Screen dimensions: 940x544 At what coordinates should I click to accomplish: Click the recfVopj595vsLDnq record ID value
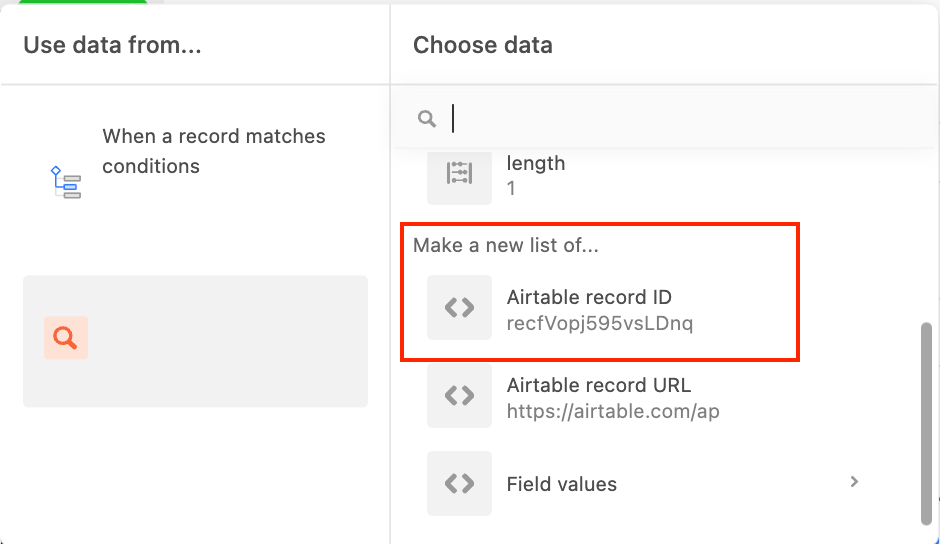pos(599,324)
